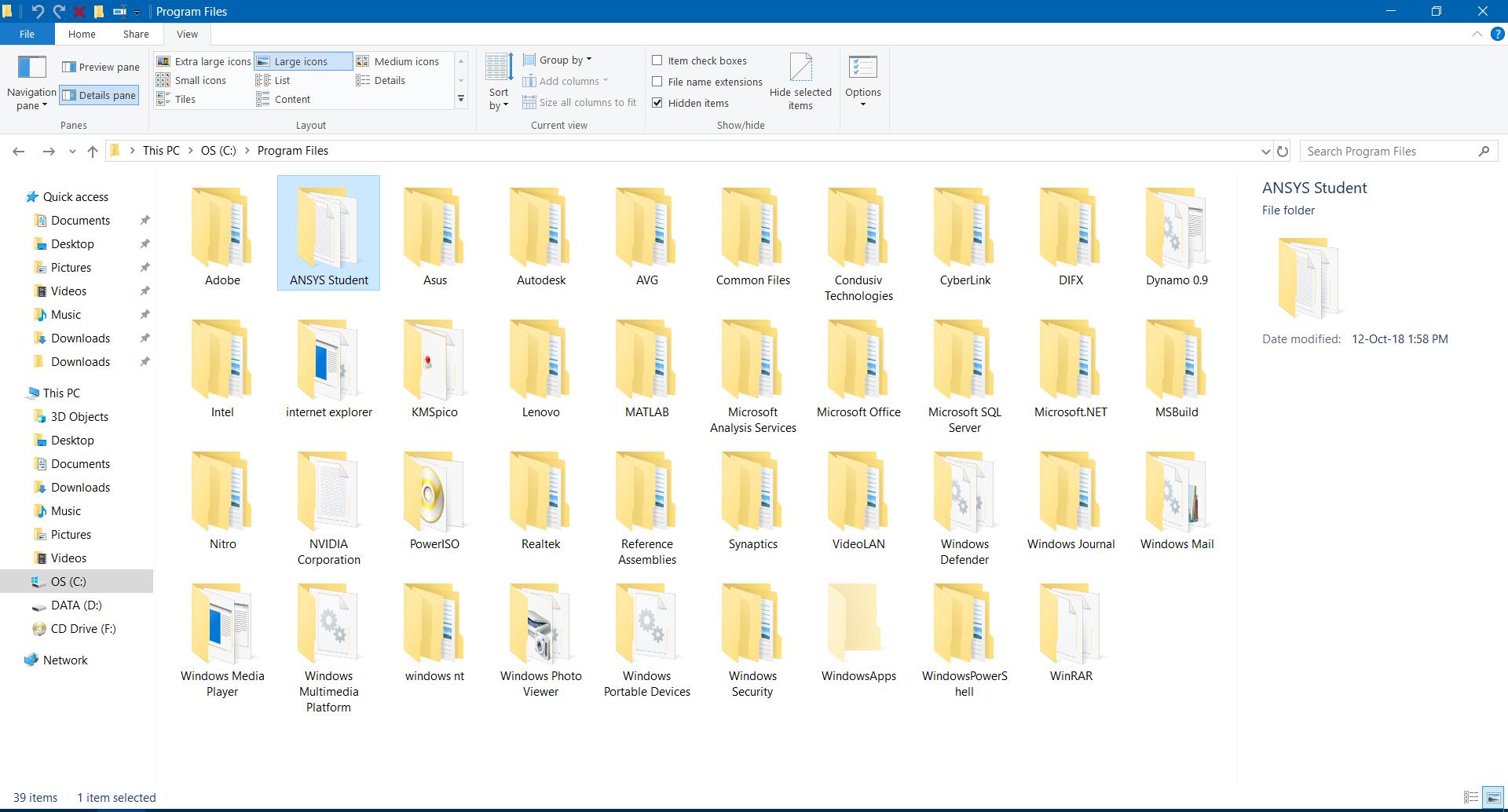Screen dimensions: 1508x812
Task: Navigate back with the back arrow
Action: point(19,151)
